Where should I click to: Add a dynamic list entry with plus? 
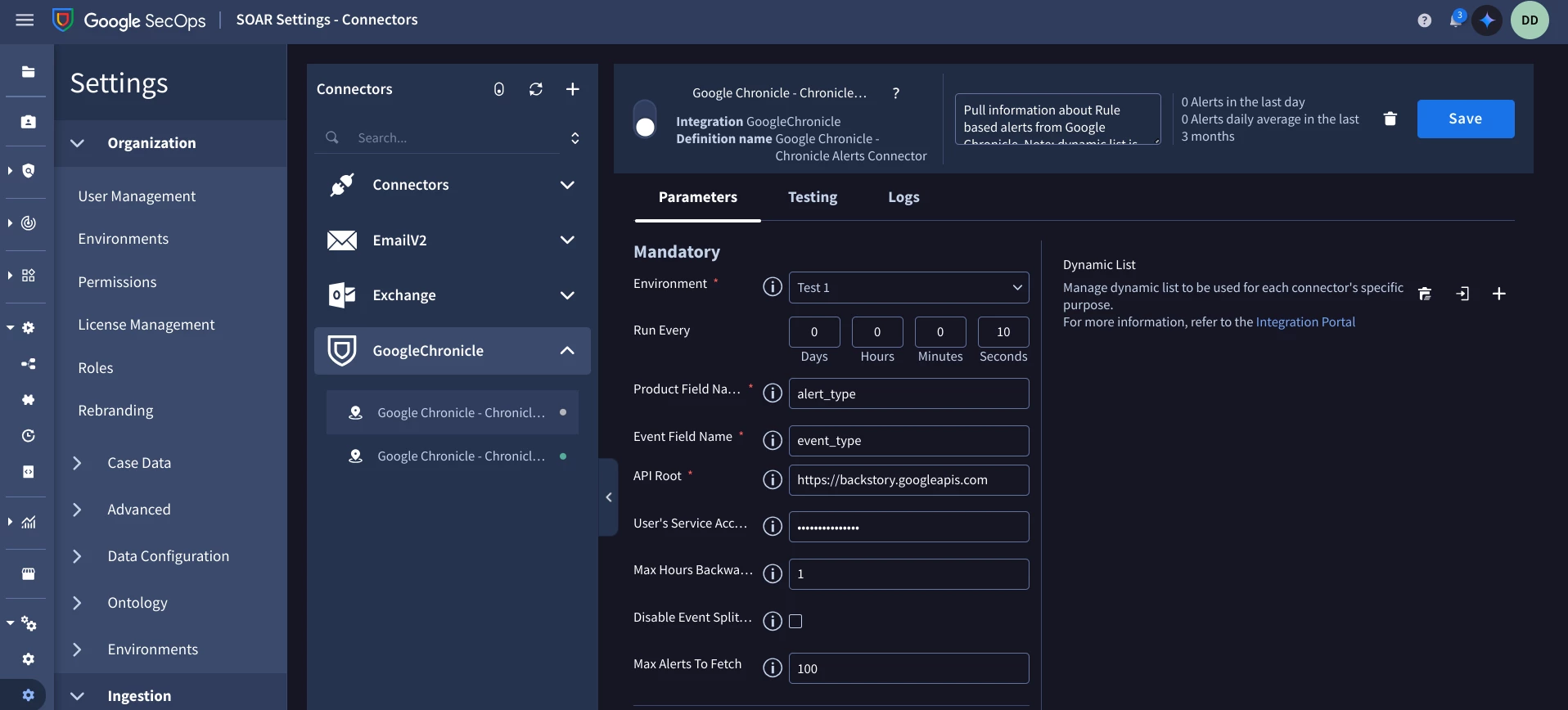tap(1498, 294)
